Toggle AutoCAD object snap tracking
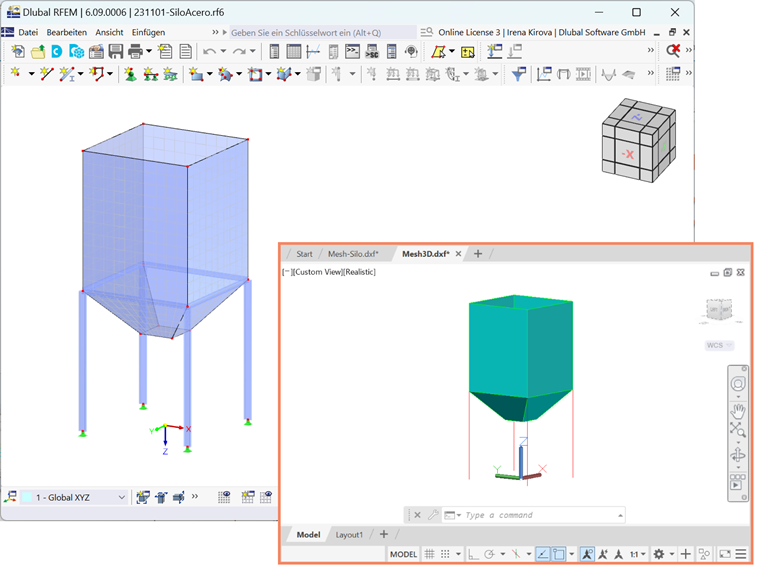This screenshot has width=760, height=570. coord(543,554)
